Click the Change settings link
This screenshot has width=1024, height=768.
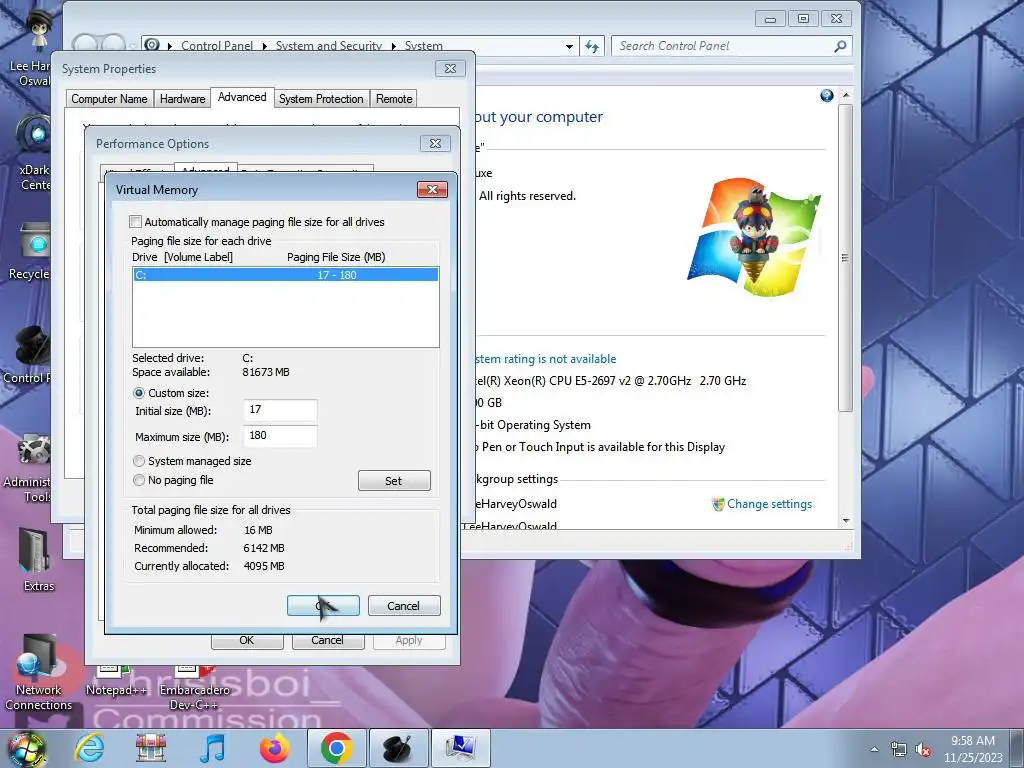click(769, 504)
